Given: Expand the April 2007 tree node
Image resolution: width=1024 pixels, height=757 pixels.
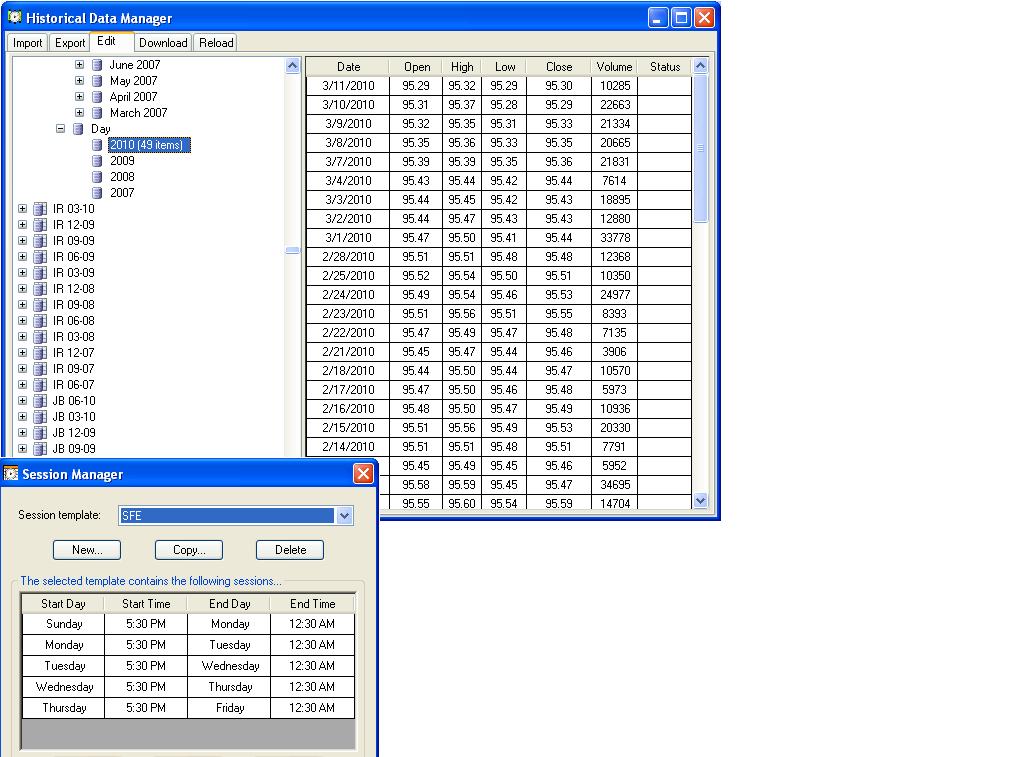Looking at the screenshot, I should point(79,97).
